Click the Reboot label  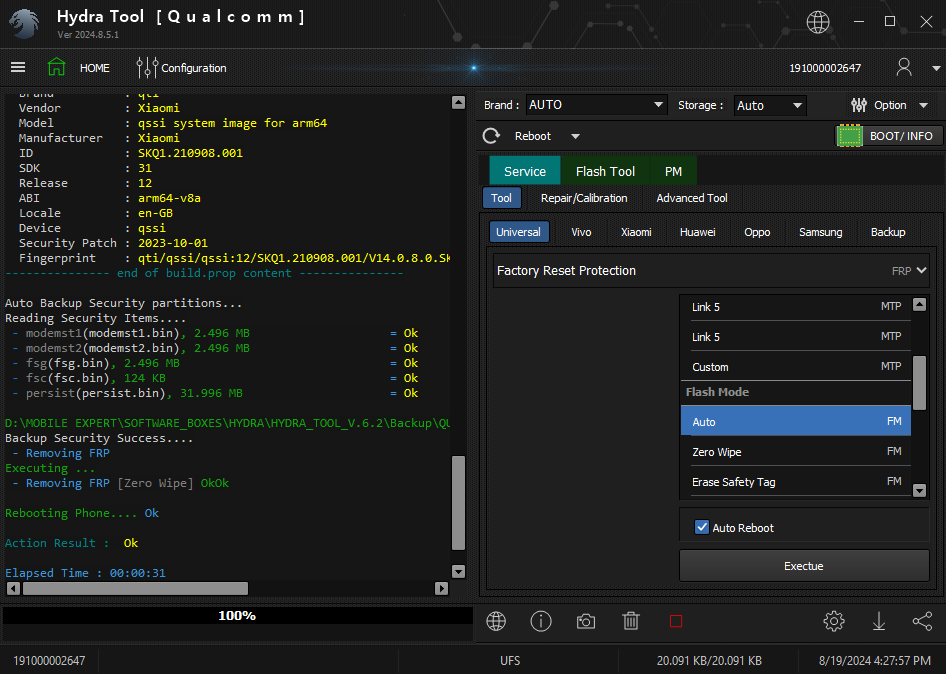point(533,136)
